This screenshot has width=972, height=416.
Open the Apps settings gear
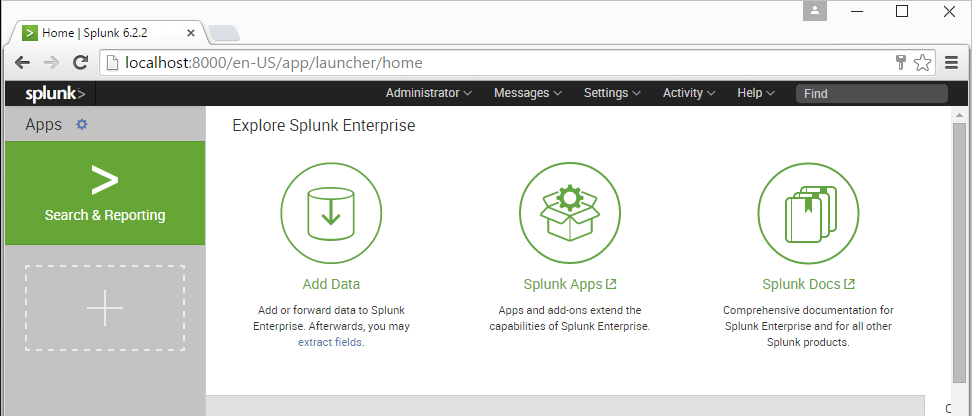[x=82, y=125]
